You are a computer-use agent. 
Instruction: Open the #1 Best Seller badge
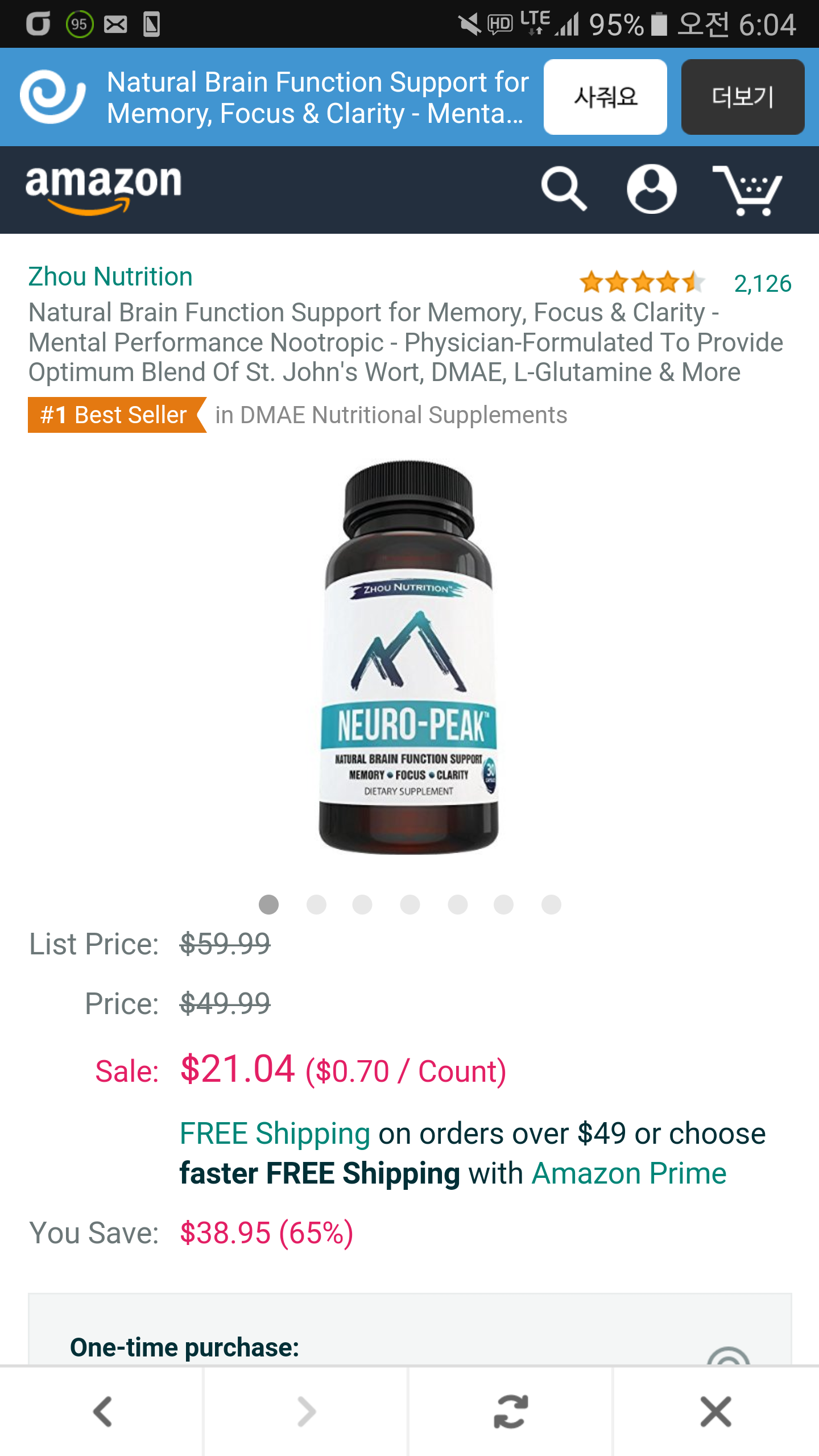[x=117, y=415]
